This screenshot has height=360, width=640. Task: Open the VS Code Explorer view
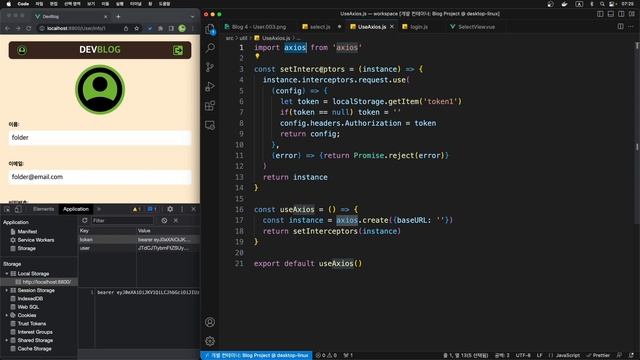click(210, 29)
